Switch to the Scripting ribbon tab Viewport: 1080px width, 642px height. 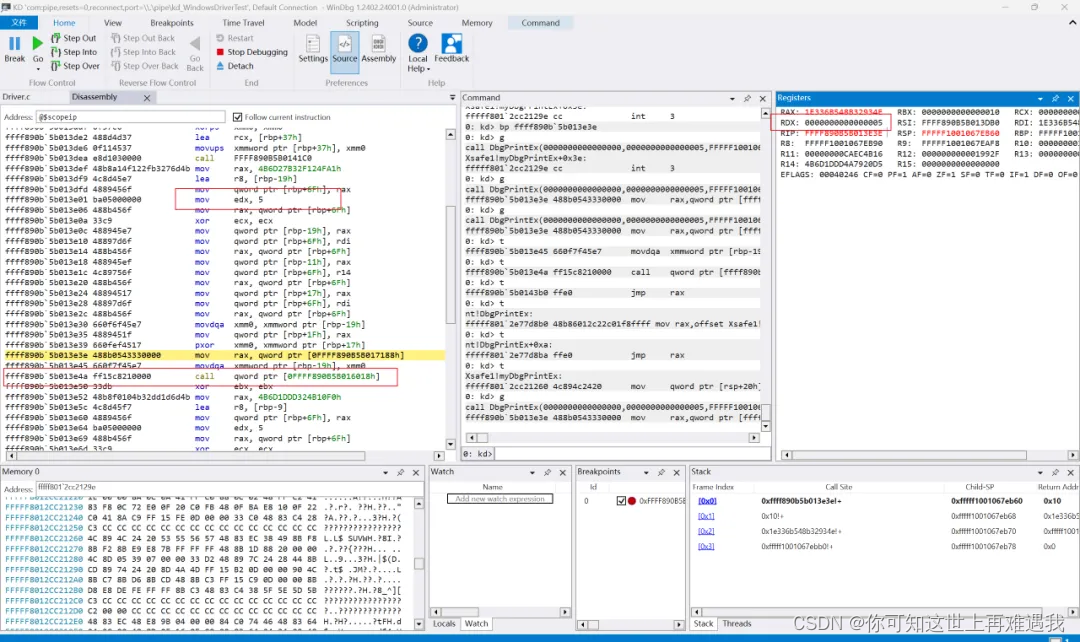362,23
